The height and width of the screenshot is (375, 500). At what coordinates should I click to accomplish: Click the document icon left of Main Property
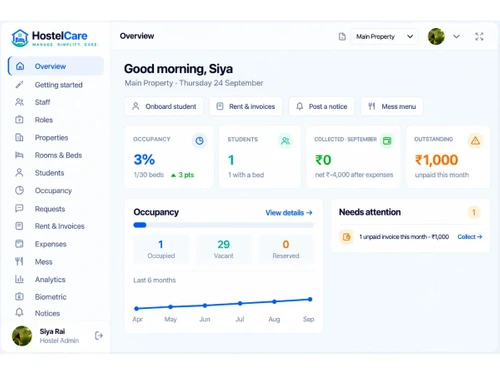pos(342,37)
